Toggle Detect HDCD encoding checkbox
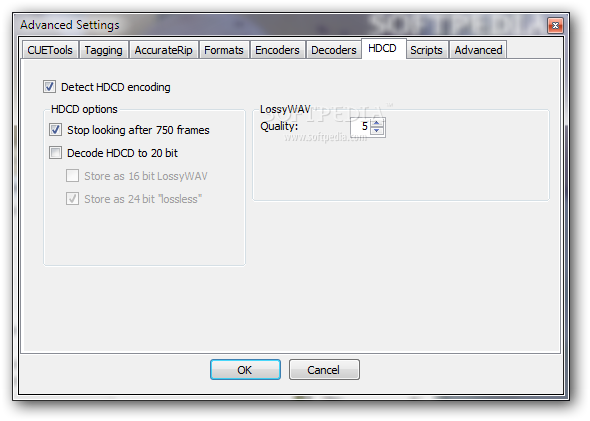 click(x=50, y=87)
